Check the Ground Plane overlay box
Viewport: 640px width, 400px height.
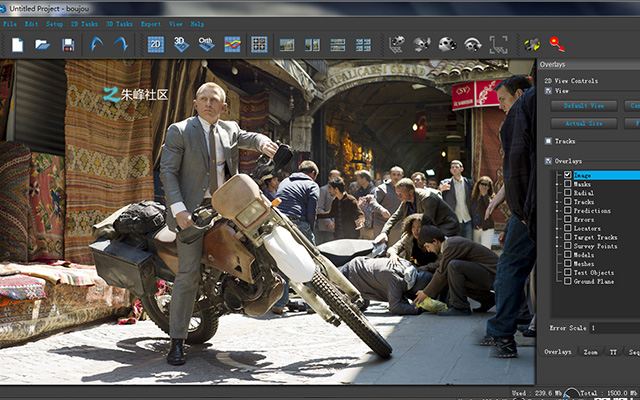[x=567, y=281]
